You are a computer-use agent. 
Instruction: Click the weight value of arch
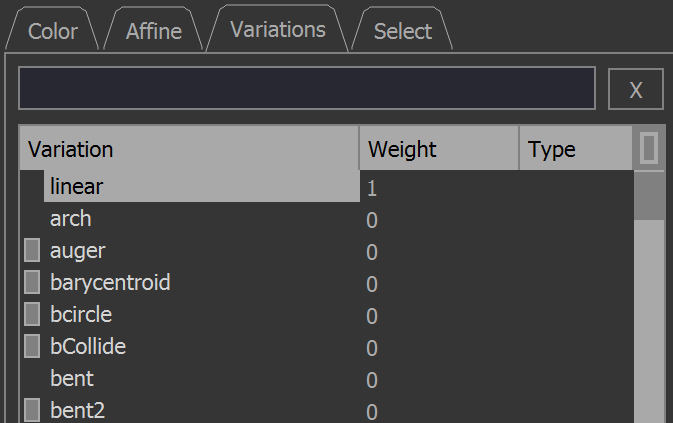point(372,220)
